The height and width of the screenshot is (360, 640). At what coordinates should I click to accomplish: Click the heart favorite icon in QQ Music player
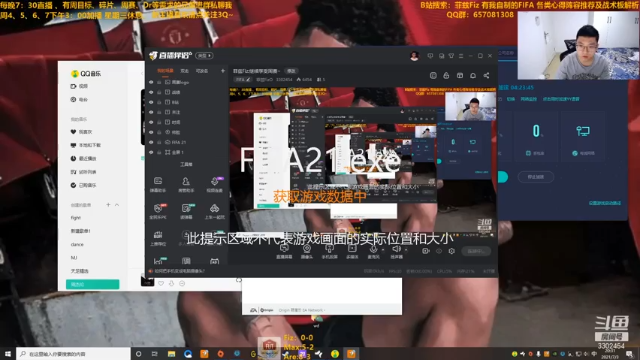(x=161, y=283)
